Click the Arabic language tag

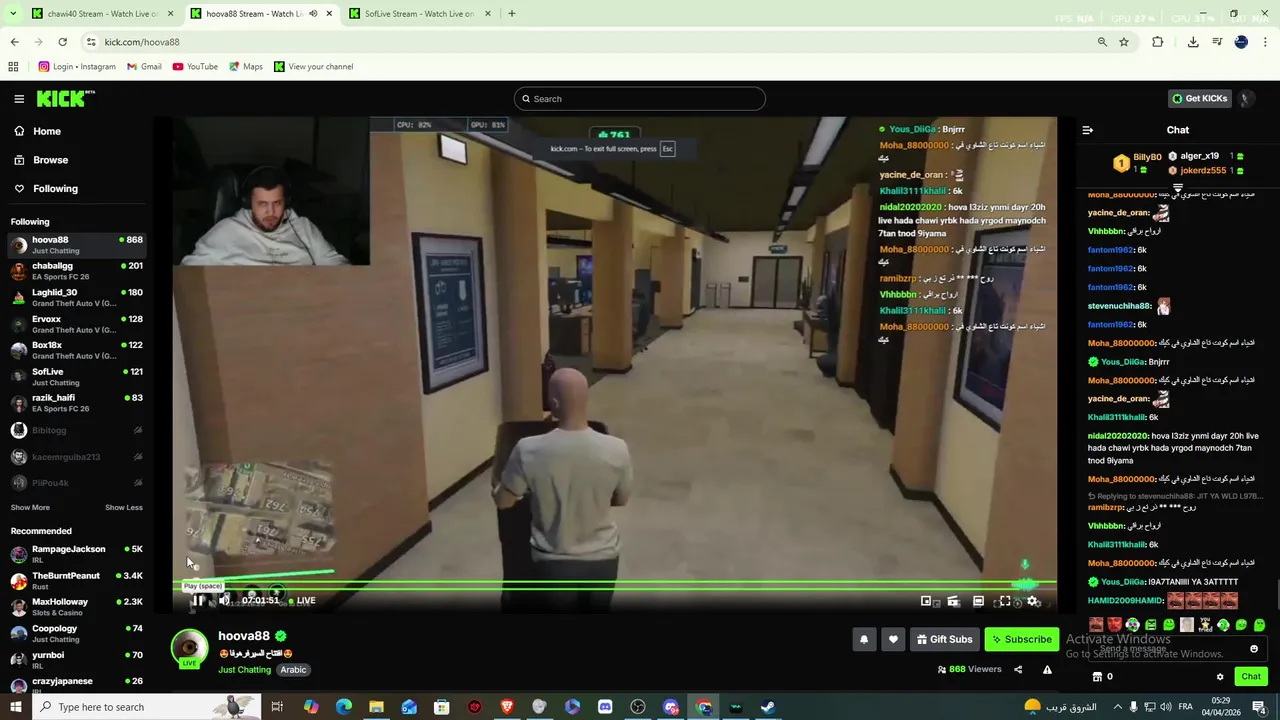293,670
